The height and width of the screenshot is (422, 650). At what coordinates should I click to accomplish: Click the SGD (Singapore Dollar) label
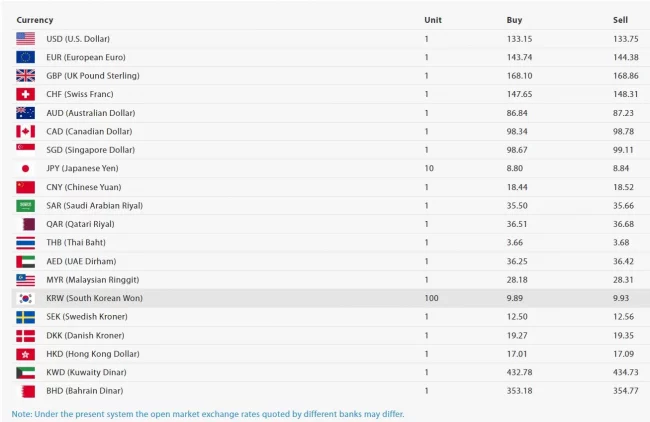[x=90, y=150]
